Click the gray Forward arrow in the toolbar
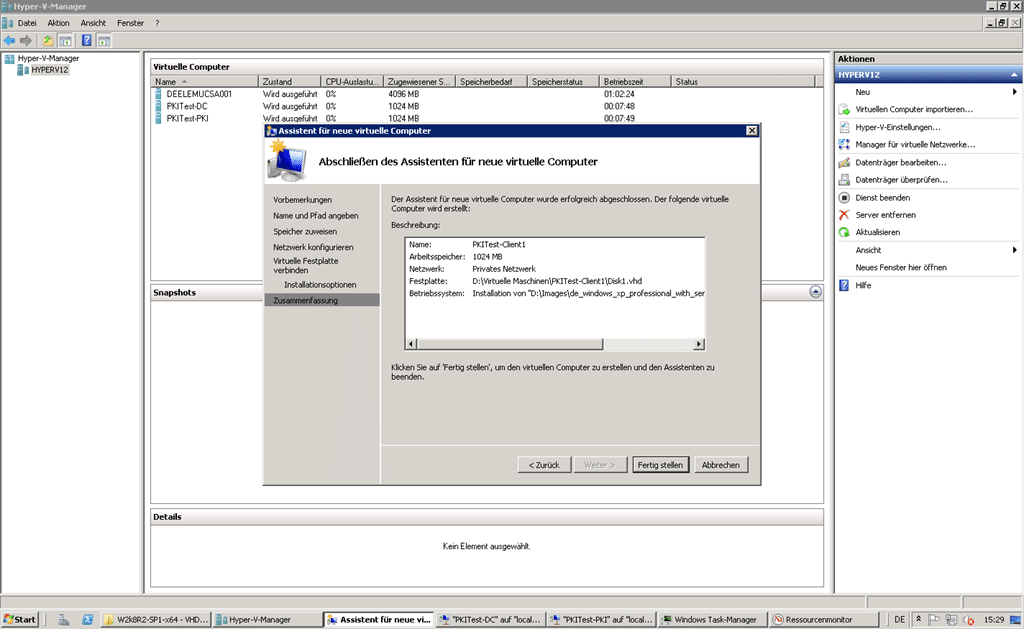Screen dimensions: 1024x629 [25, 40]
